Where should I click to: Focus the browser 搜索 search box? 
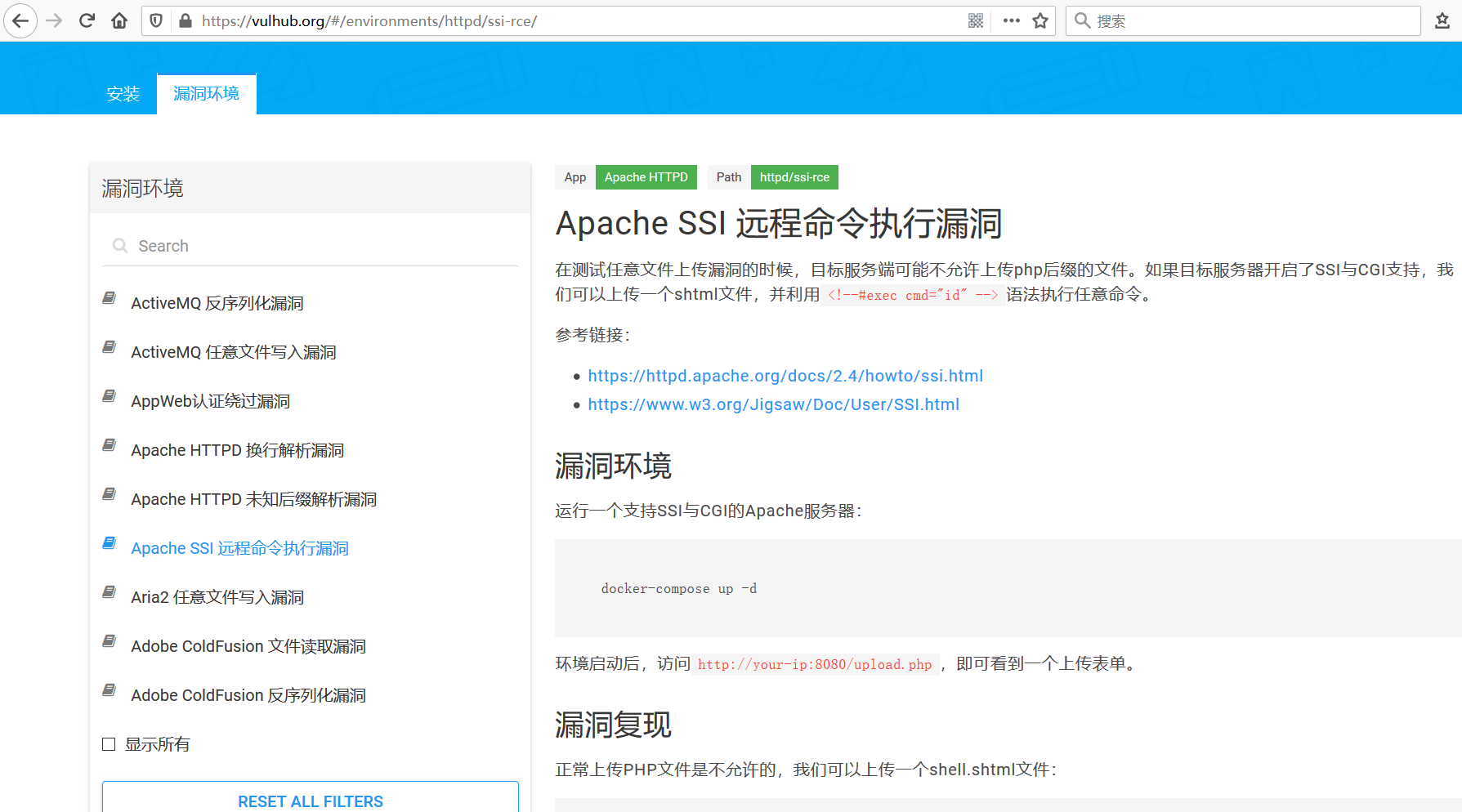(1244, 20)
